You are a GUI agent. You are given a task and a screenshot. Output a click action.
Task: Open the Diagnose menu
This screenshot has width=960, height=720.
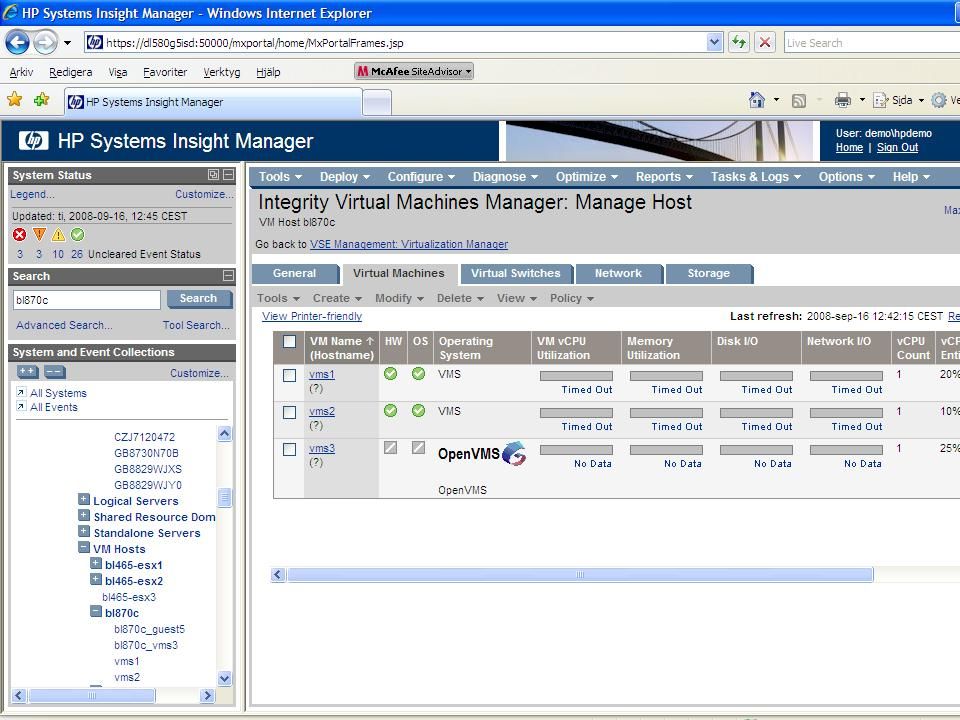tap(505, 177)
